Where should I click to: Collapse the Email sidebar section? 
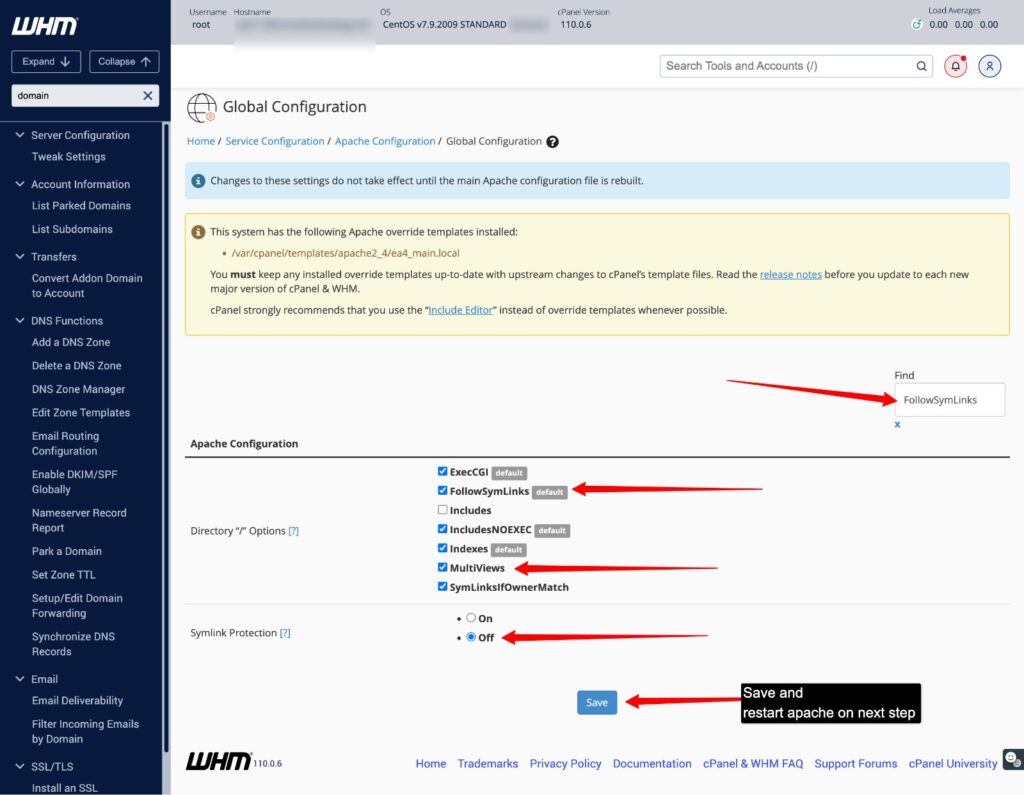coord(19,678)
